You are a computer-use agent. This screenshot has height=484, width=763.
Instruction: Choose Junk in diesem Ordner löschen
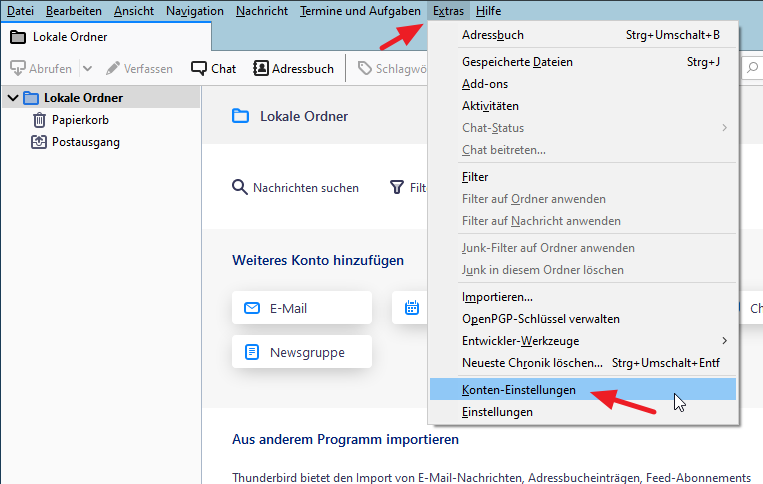tap(583, 270)
